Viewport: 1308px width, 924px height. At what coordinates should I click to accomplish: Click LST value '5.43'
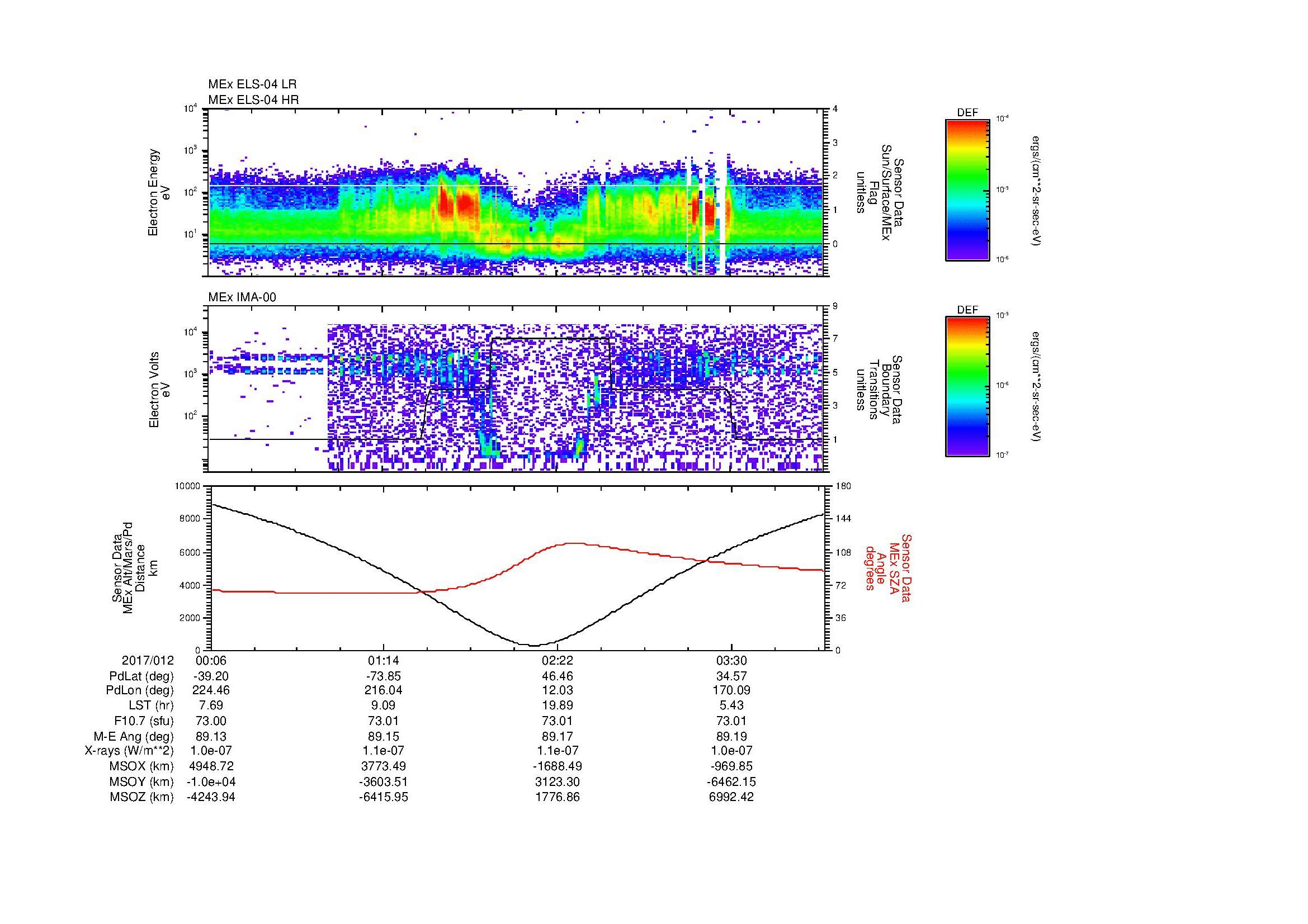coord(731,706)
